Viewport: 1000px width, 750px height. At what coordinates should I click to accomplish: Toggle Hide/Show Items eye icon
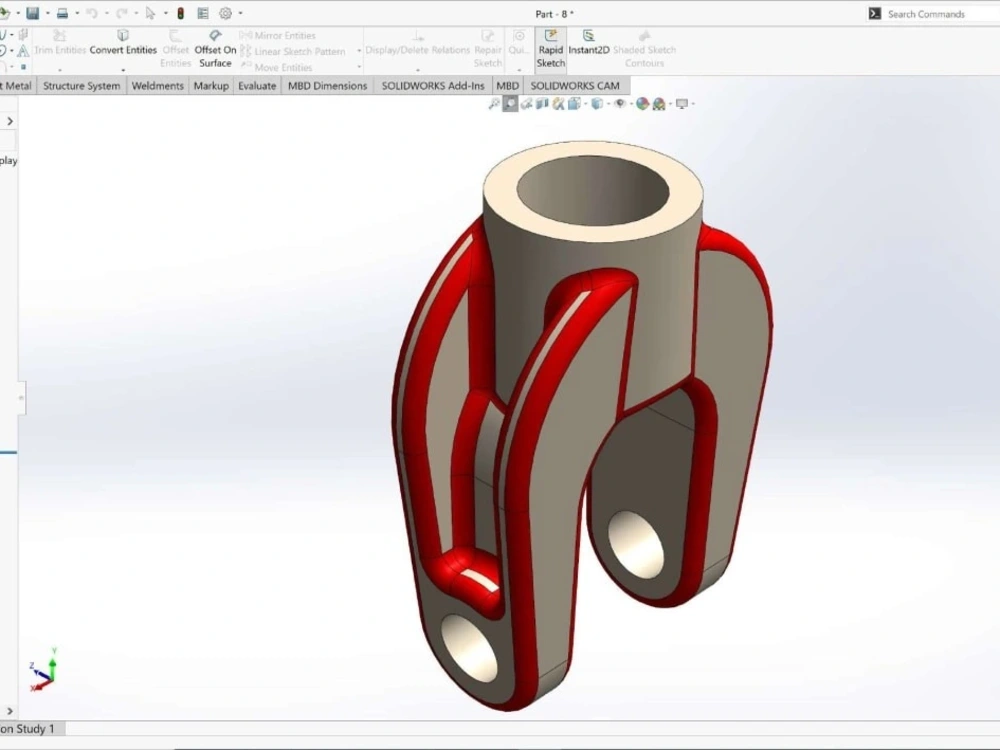(619, 103)
